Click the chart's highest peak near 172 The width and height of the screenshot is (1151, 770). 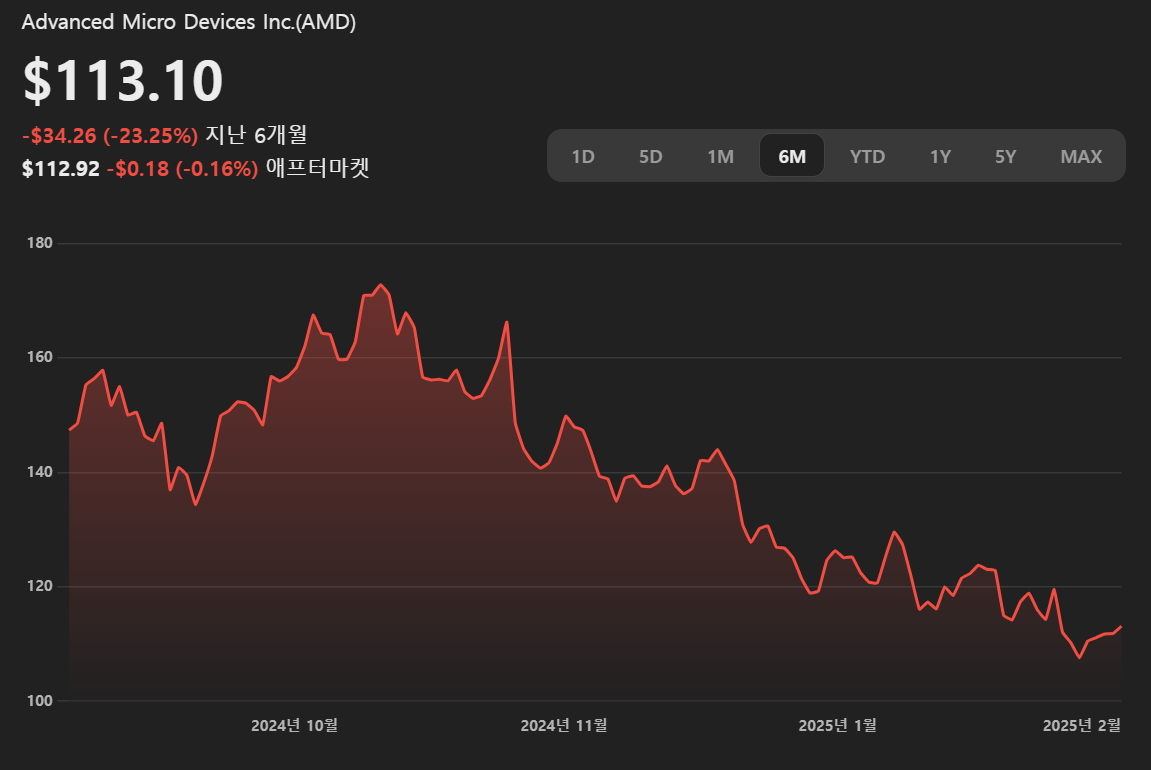pyautogui.click(x=380, y=285)
